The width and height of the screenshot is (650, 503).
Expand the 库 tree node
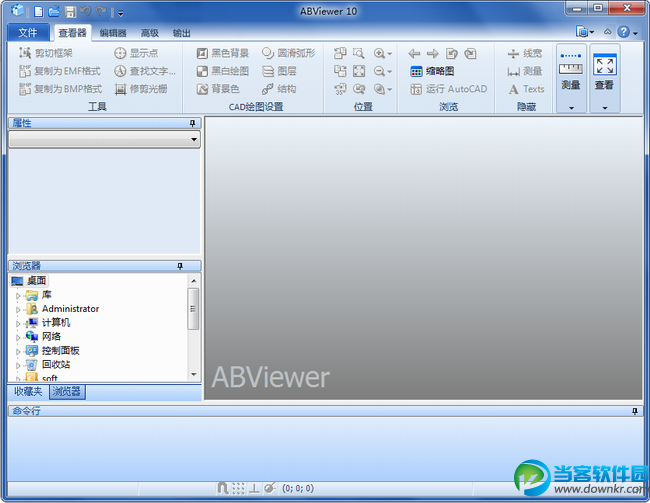tap(18, 296)
